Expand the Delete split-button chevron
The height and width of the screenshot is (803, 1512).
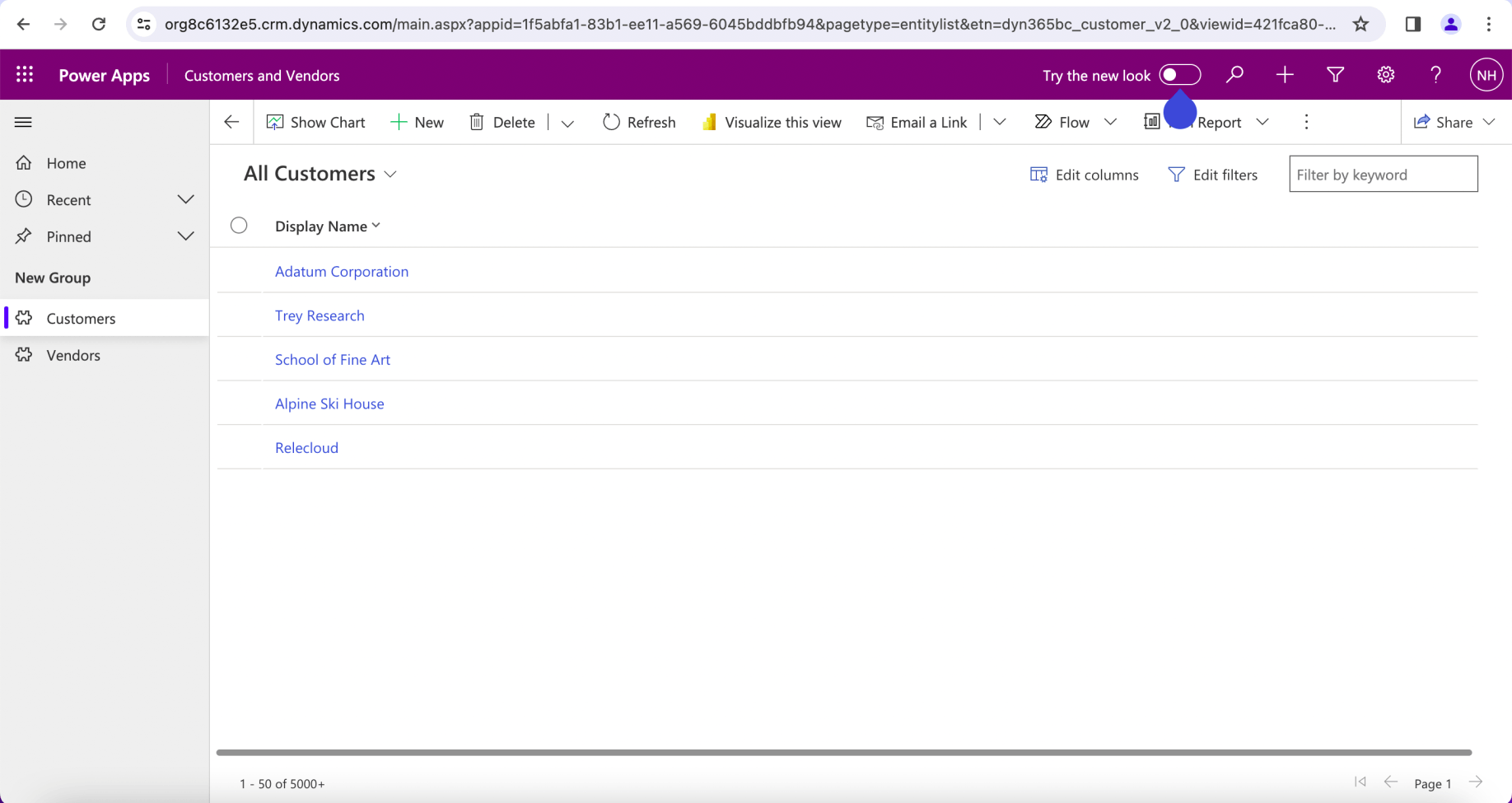tap(567, 123)
